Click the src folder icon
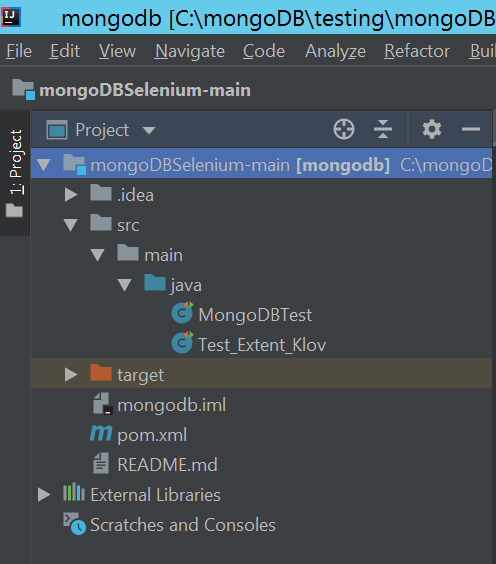This screenshot has width=496, height=564. click(x=101, y=223)
